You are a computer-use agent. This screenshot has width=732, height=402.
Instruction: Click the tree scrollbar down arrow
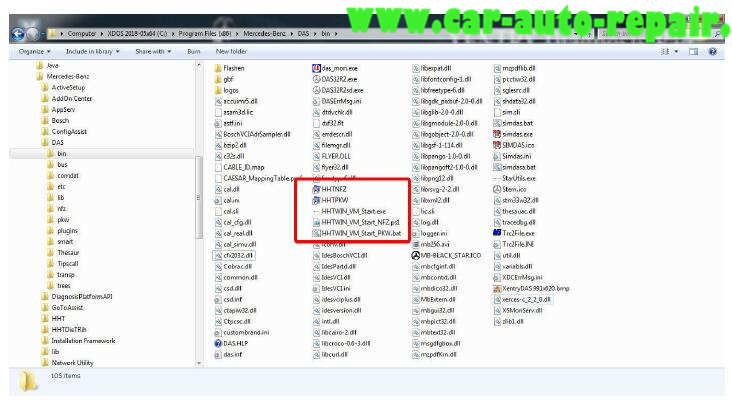[x=199, y=363]
